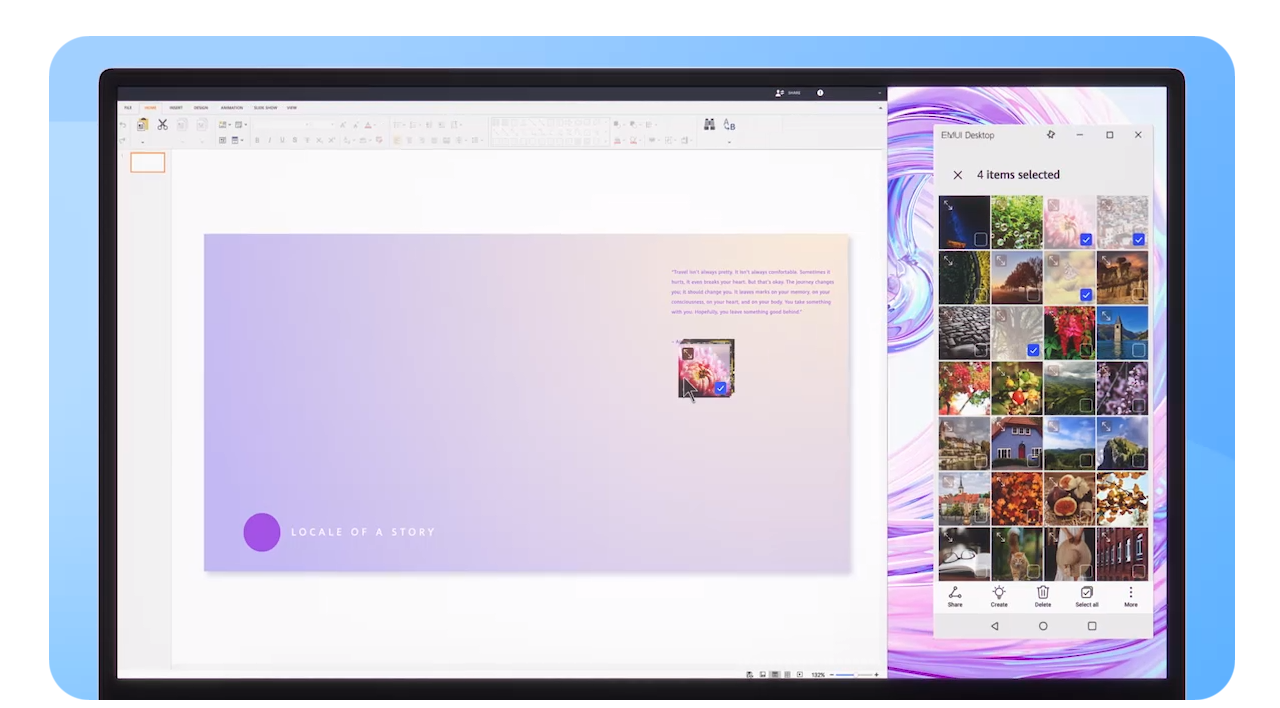1280x708 pixels.
Task: Select the cobblestone photo checkbox
Action: (x=981, y=350)
